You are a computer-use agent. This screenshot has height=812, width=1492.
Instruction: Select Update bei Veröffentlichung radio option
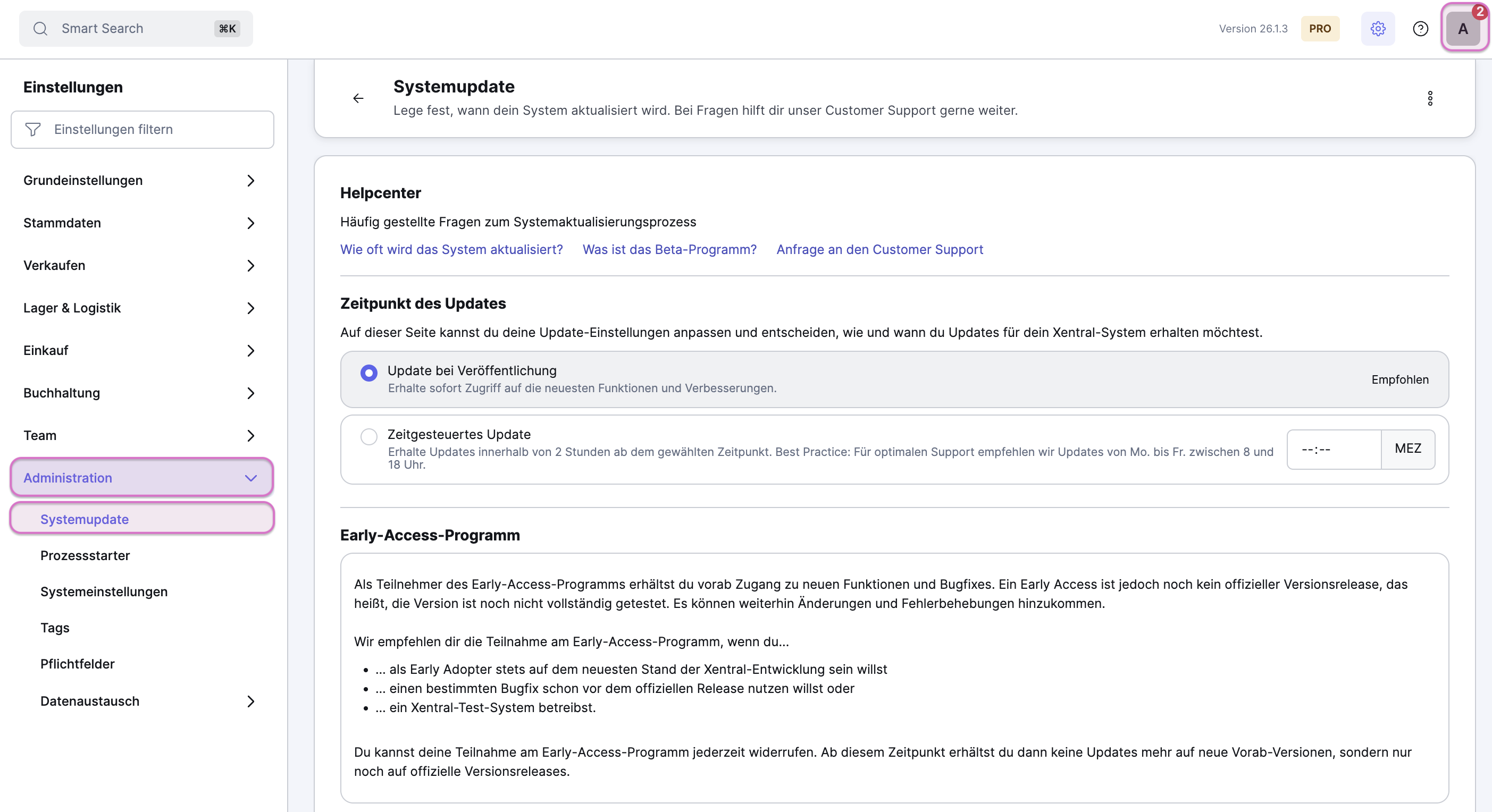tap(369, 373)
